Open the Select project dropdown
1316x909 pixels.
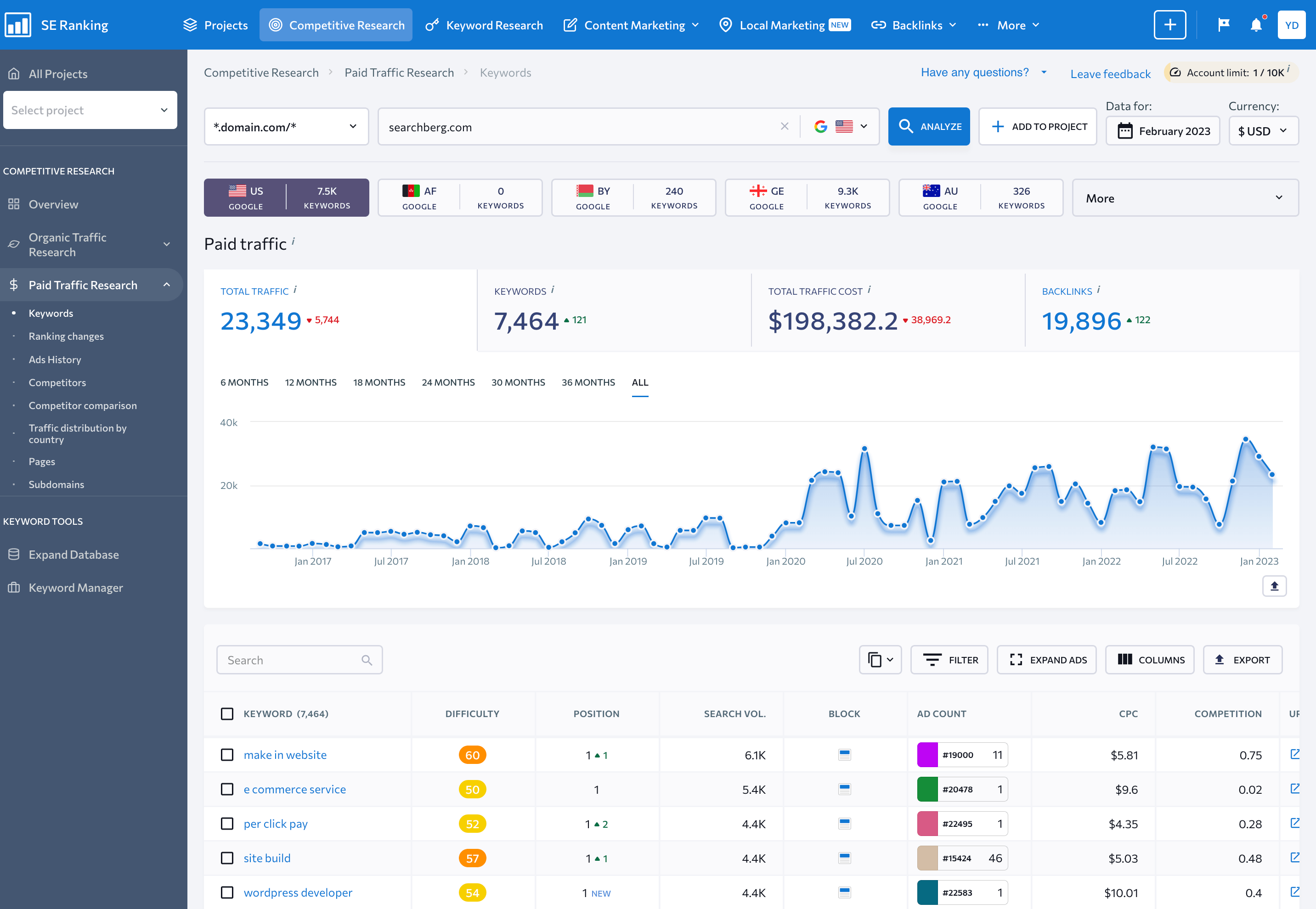pyautogui.click(x=90, y=109)
